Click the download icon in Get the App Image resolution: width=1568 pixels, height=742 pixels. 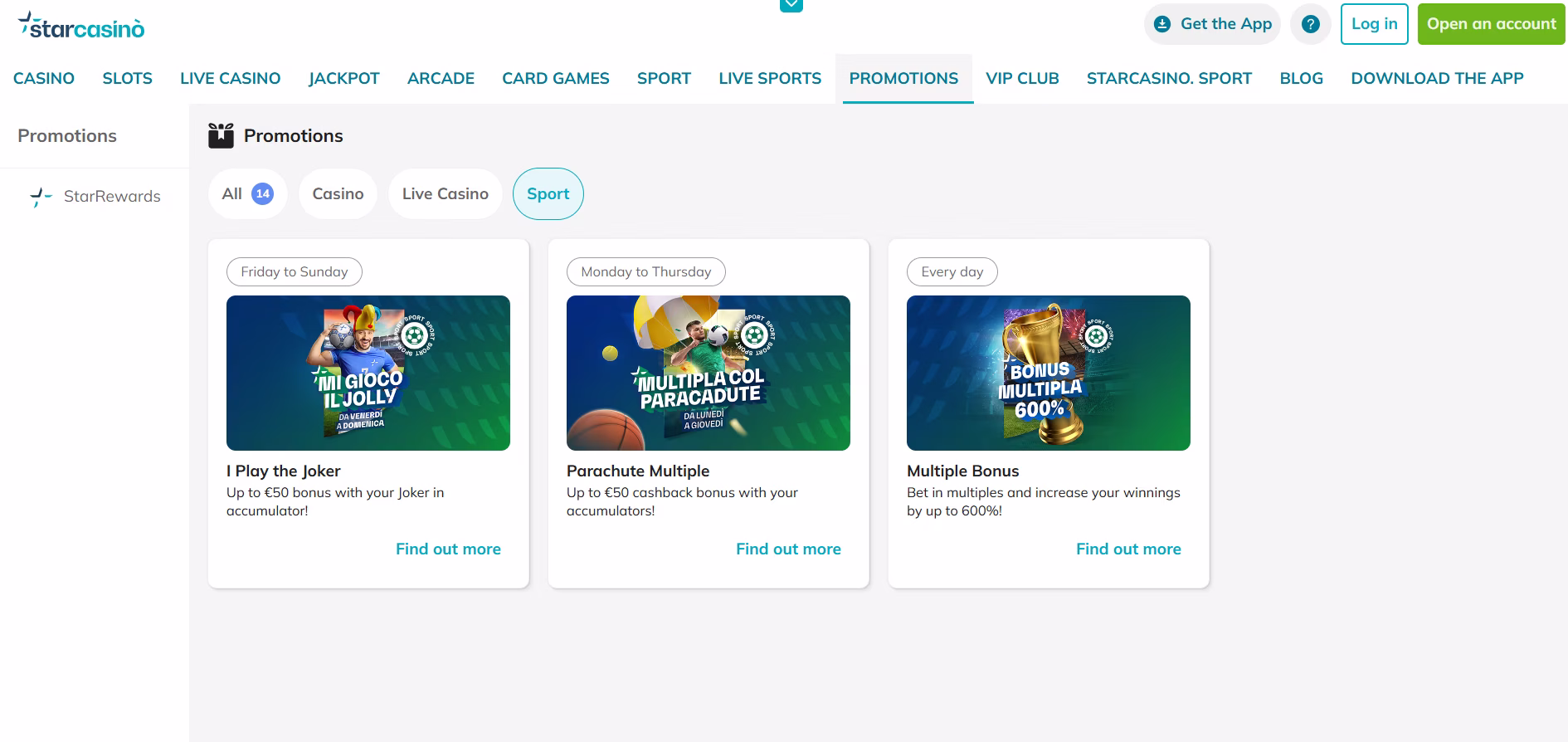coord(1163,24)
